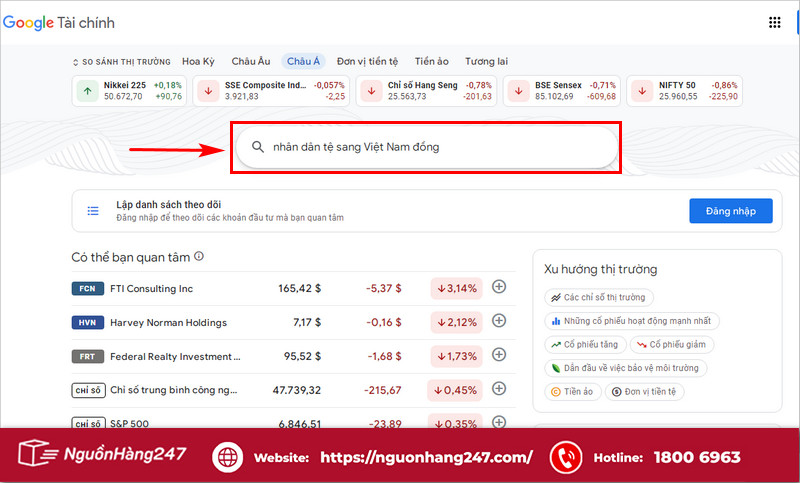
Task: Open the Google apps grid icon
Action: point(774,22)
